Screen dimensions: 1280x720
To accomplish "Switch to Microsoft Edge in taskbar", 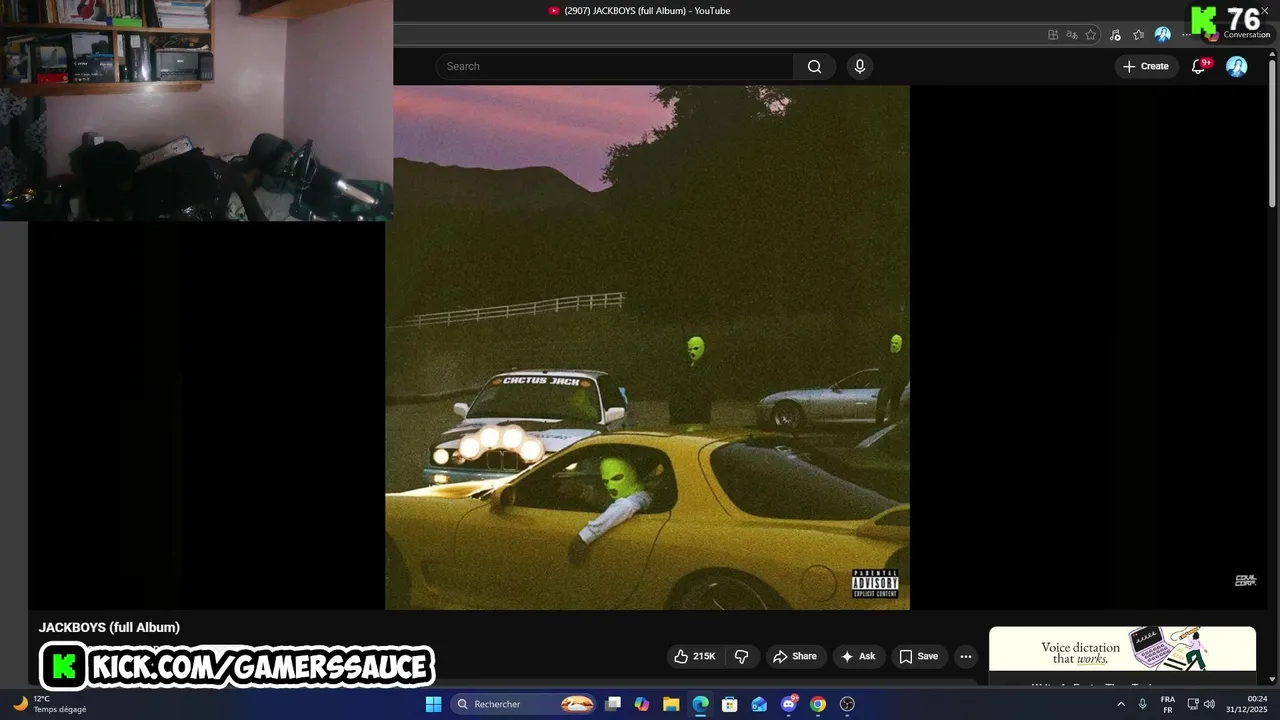I will click(700, 704).
